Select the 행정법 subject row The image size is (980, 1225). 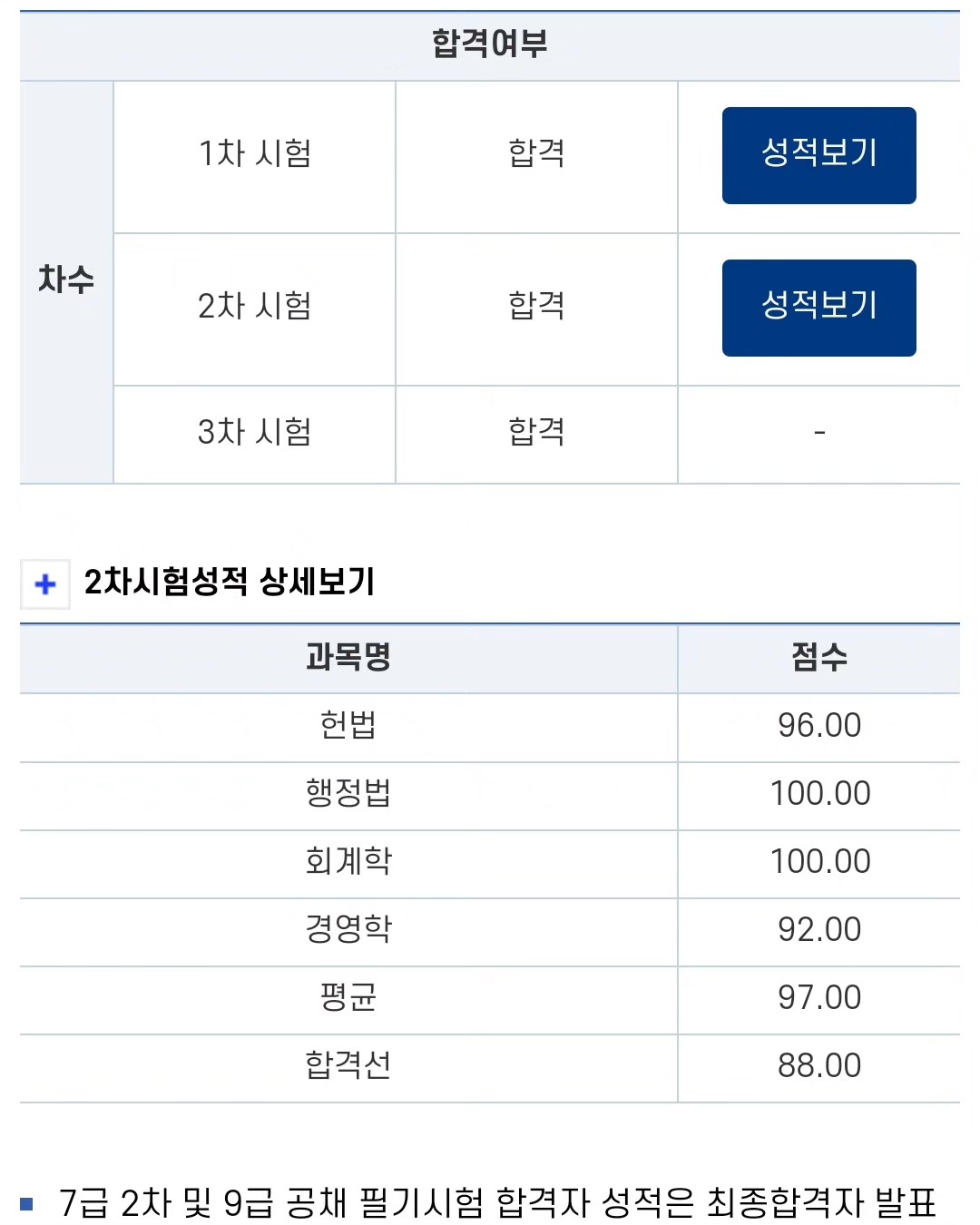348,794
